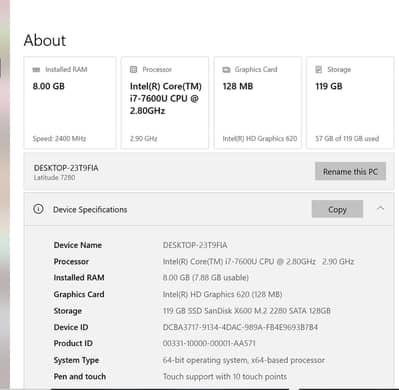399x390 pixels.
Task: Click Intel(R) HD Graphics 620 in Graphics card
Action: (x=260, y=138)
